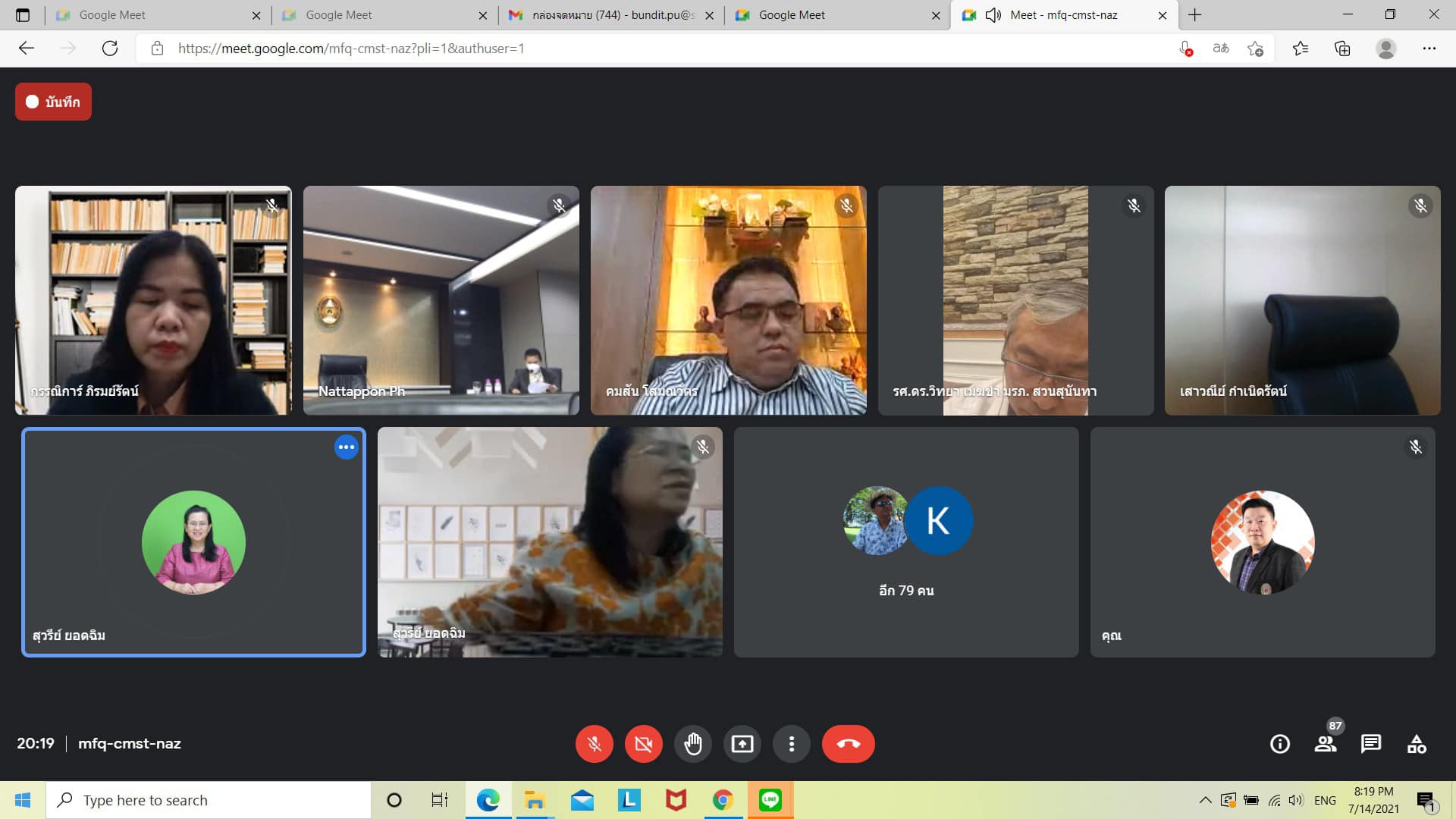Show the participants list (87)
1456x819 pixels.
[x=1326, y=744]
